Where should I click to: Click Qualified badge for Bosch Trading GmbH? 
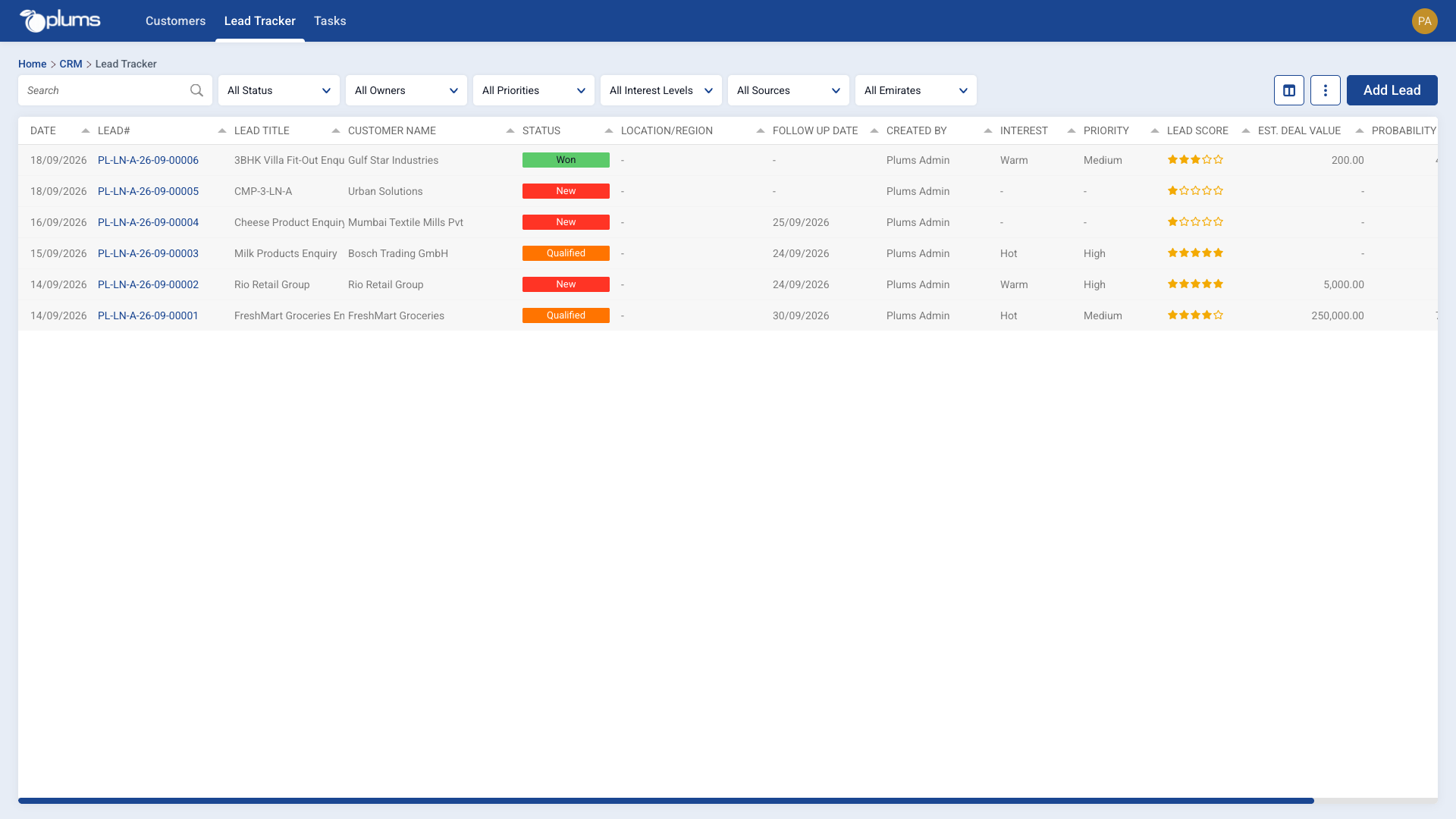[566, 253]
